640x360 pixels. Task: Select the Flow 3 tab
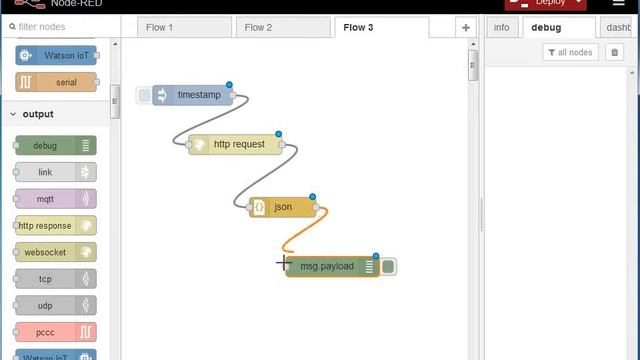pos(382,27)
